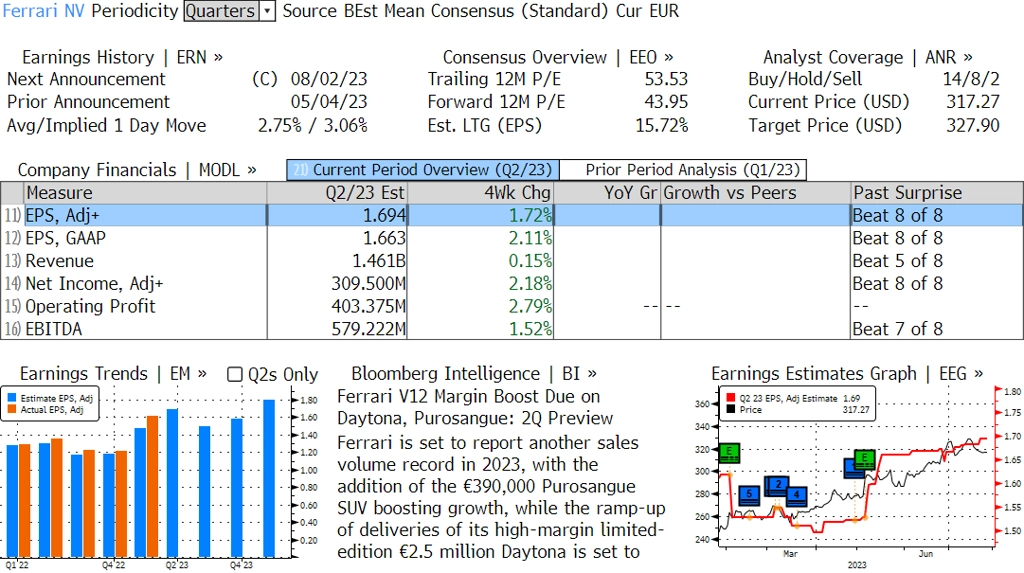Image resolution: width=1024 pixels, height=573 pixels.
Task: Click Buy/Hold/Sell value 14/8/2
Action: click(x=971, y=80)
